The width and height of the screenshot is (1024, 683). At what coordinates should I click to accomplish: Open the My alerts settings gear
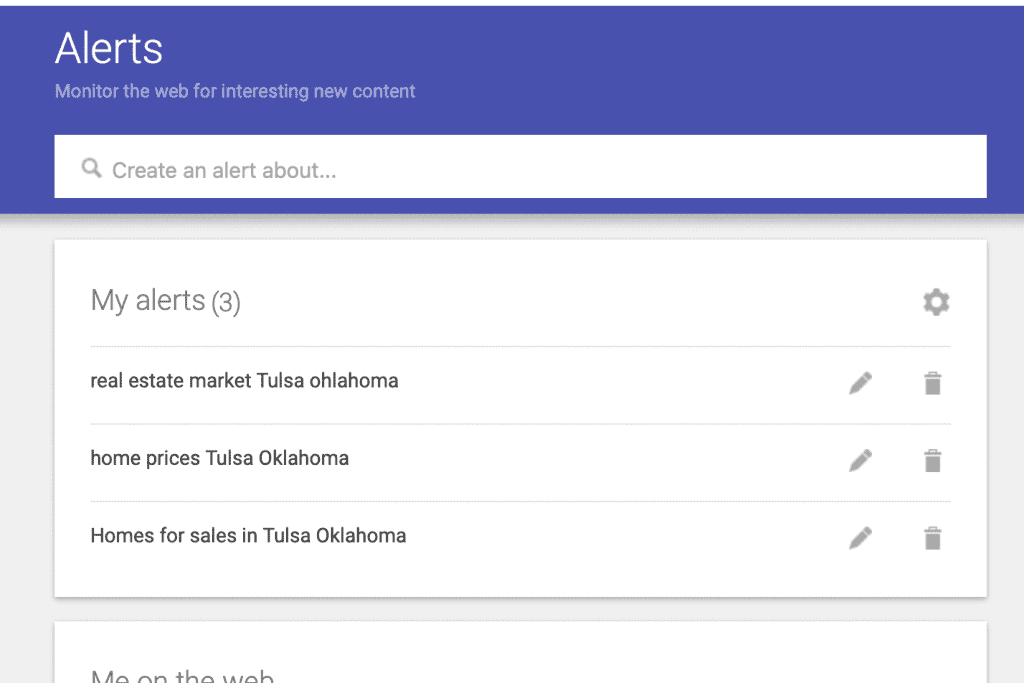coord(936,302)
